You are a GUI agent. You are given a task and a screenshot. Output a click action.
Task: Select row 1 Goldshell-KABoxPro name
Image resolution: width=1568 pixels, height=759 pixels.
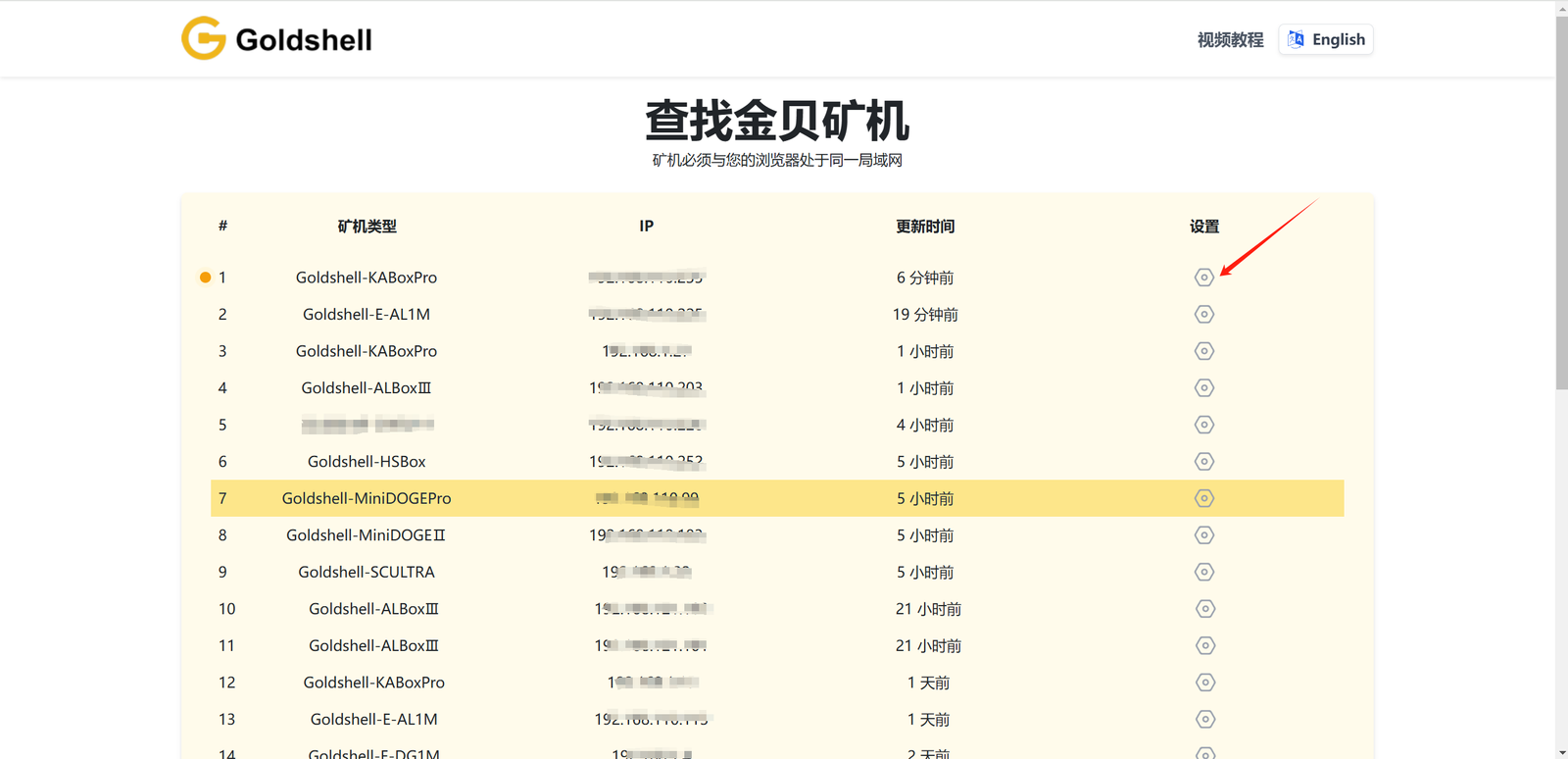(x=367, y=278)
